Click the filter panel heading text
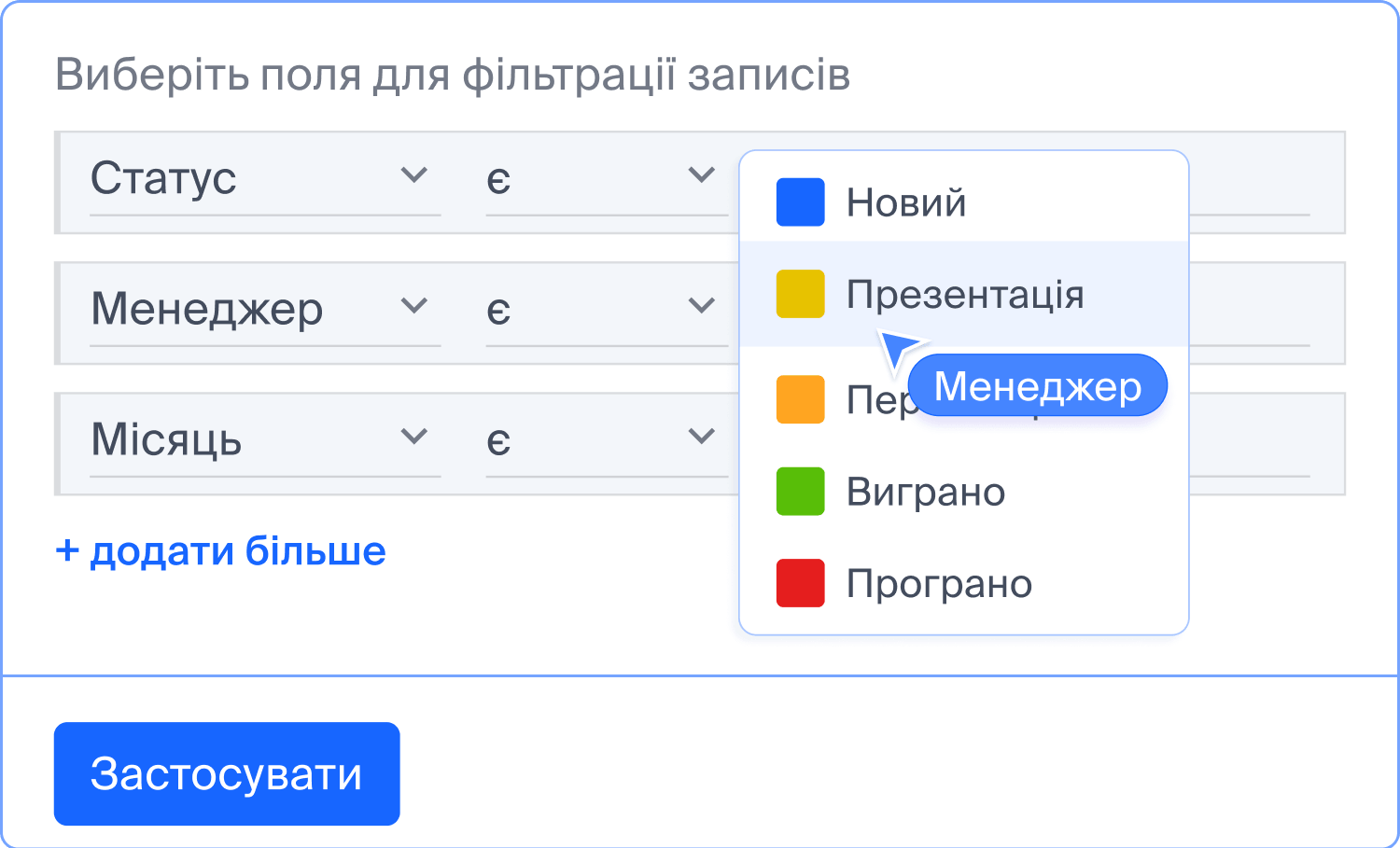1400x848 pixels. tap(454, 76)
